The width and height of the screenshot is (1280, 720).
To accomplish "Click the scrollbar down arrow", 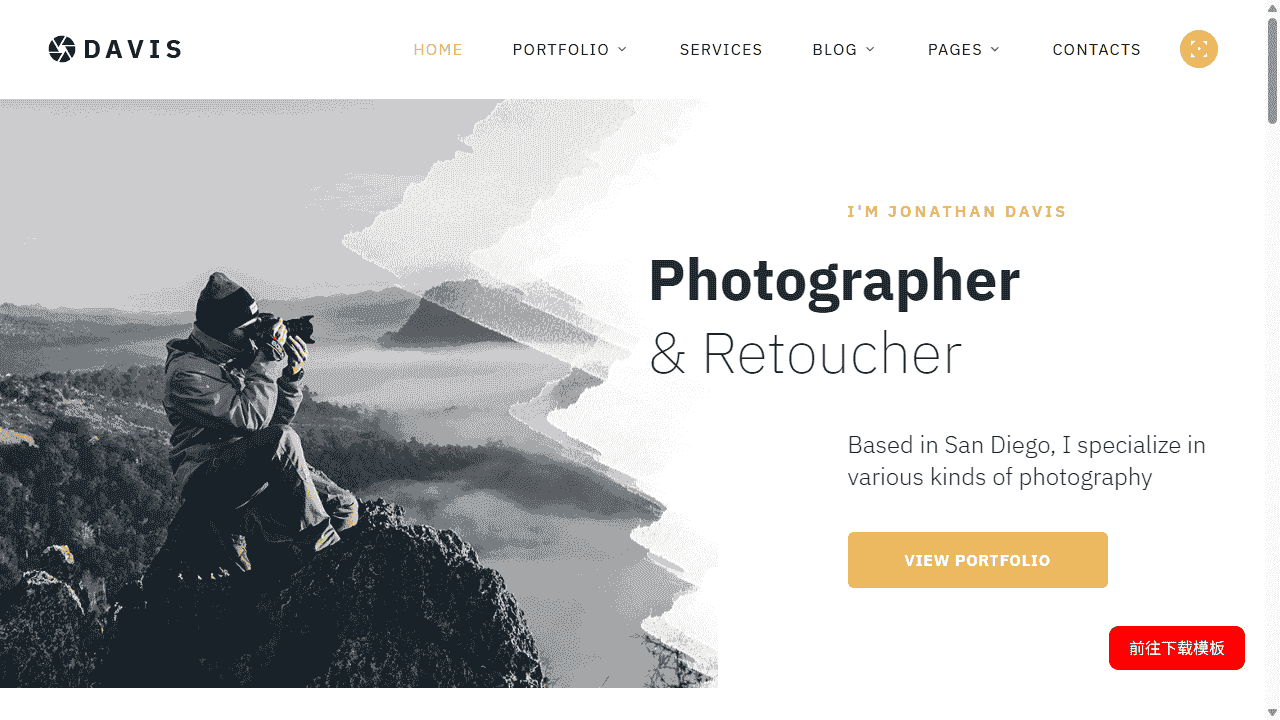I will click(x=1272, y=711).
